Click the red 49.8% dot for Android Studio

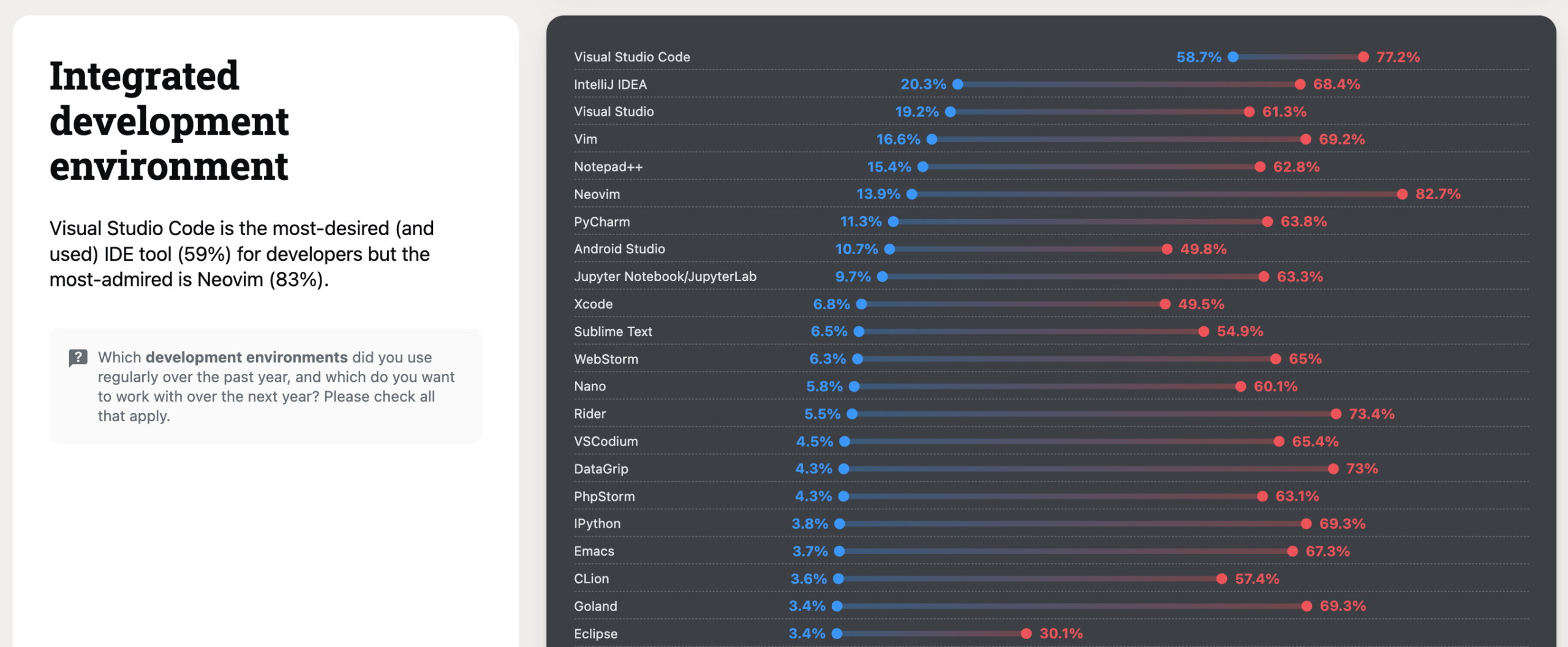coord(1167,249)
